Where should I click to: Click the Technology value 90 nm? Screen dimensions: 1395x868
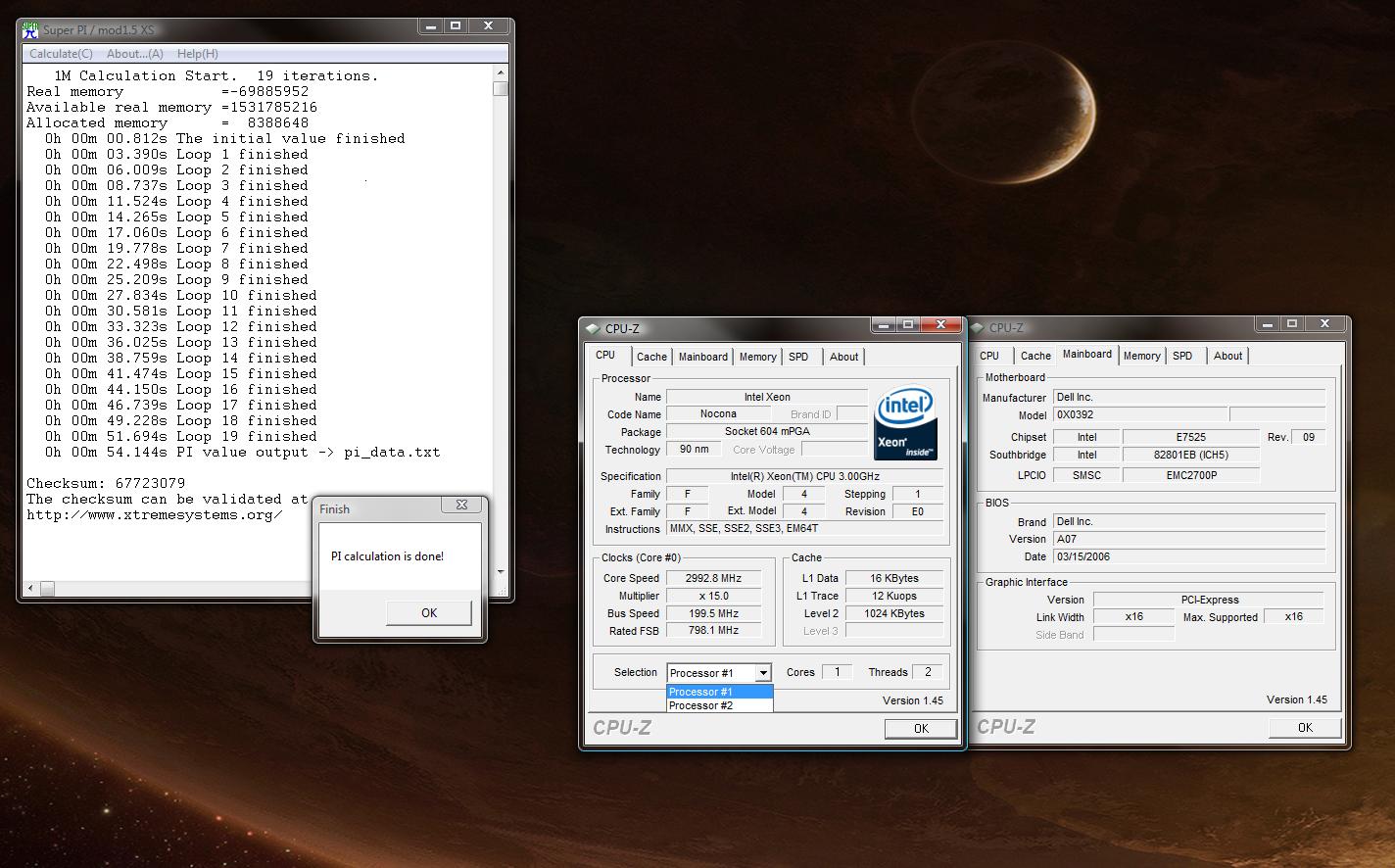(694, 449)
